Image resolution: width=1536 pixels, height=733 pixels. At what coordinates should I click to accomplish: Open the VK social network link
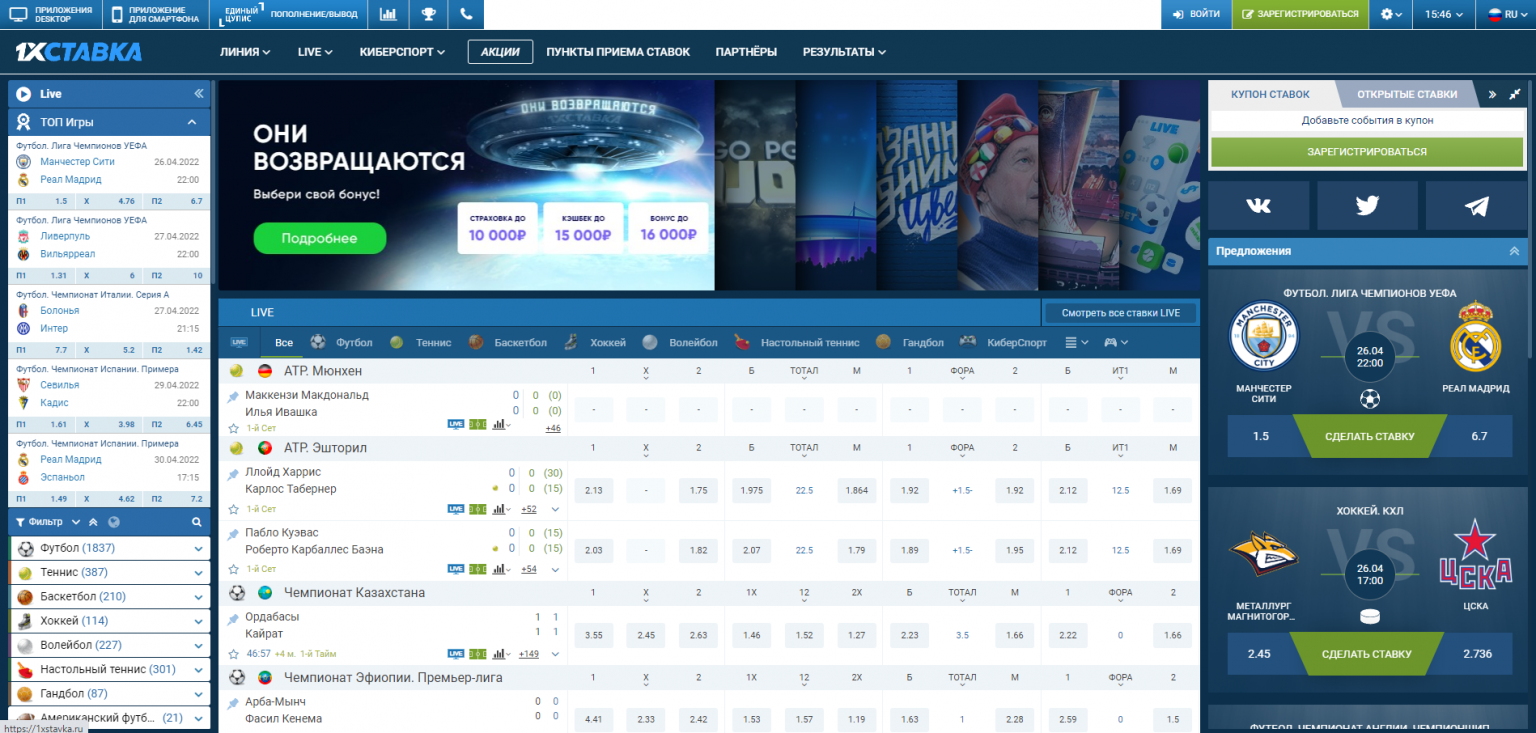[x=1258, y=206]
